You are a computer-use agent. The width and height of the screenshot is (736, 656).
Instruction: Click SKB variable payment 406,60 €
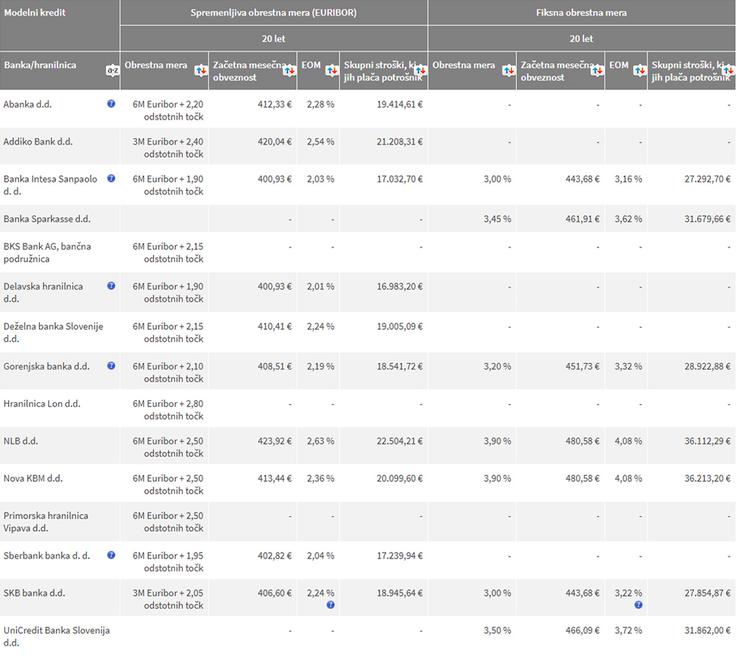click(275, 593)
